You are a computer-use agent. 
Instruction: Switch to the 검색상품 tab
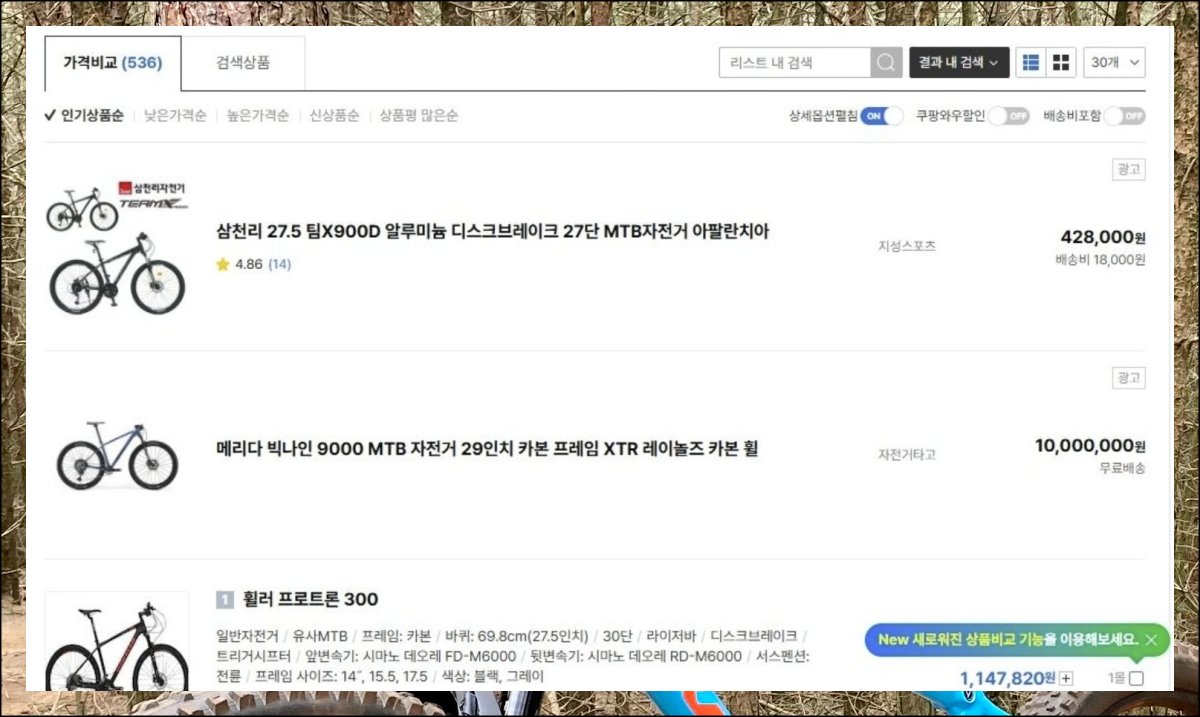pyautogui.click(x=243, y=63)
